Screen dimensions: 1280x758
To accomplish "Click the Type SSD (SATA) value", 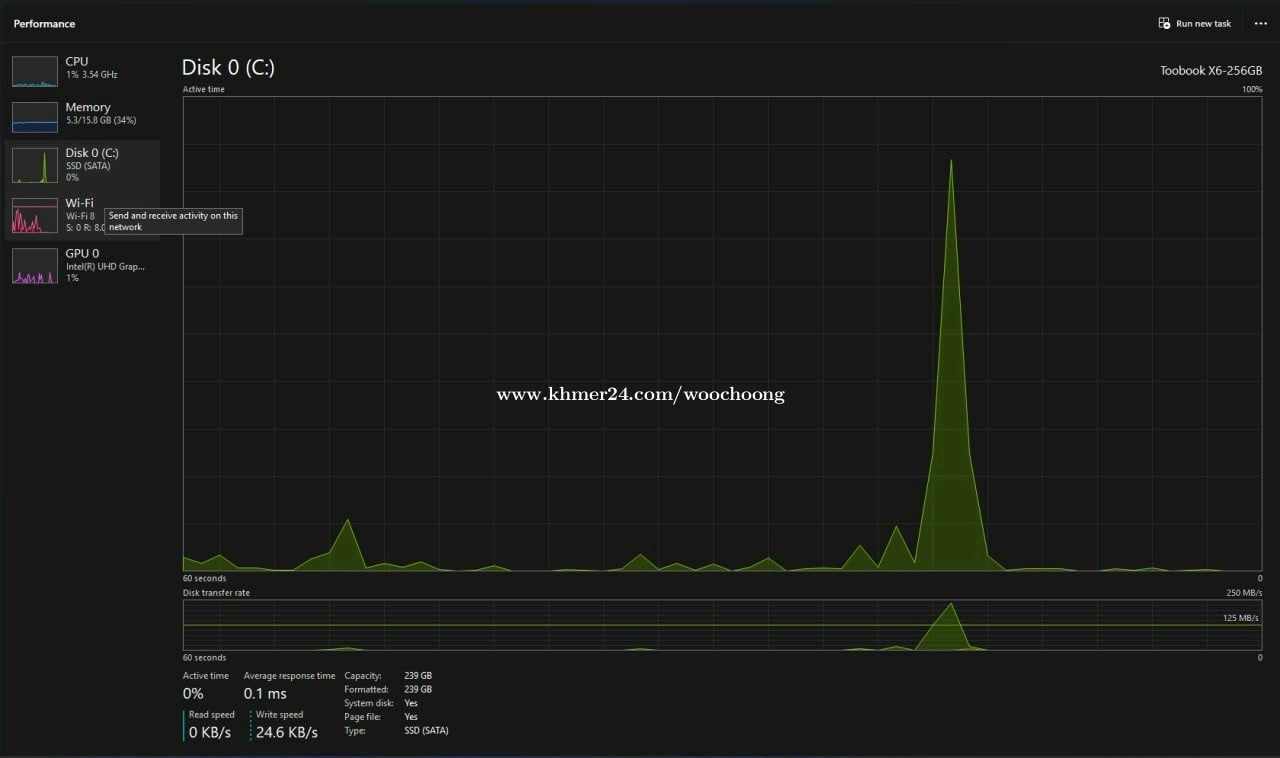I will pyautogui.click(x=426, y=730).
